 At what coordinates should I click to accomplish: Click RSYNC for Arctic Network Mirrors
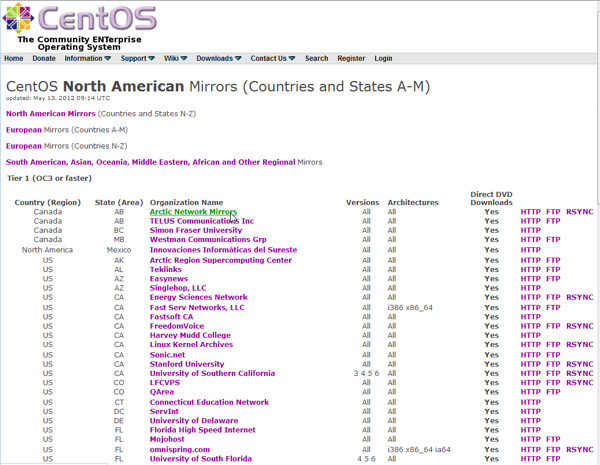coord(580,212)
